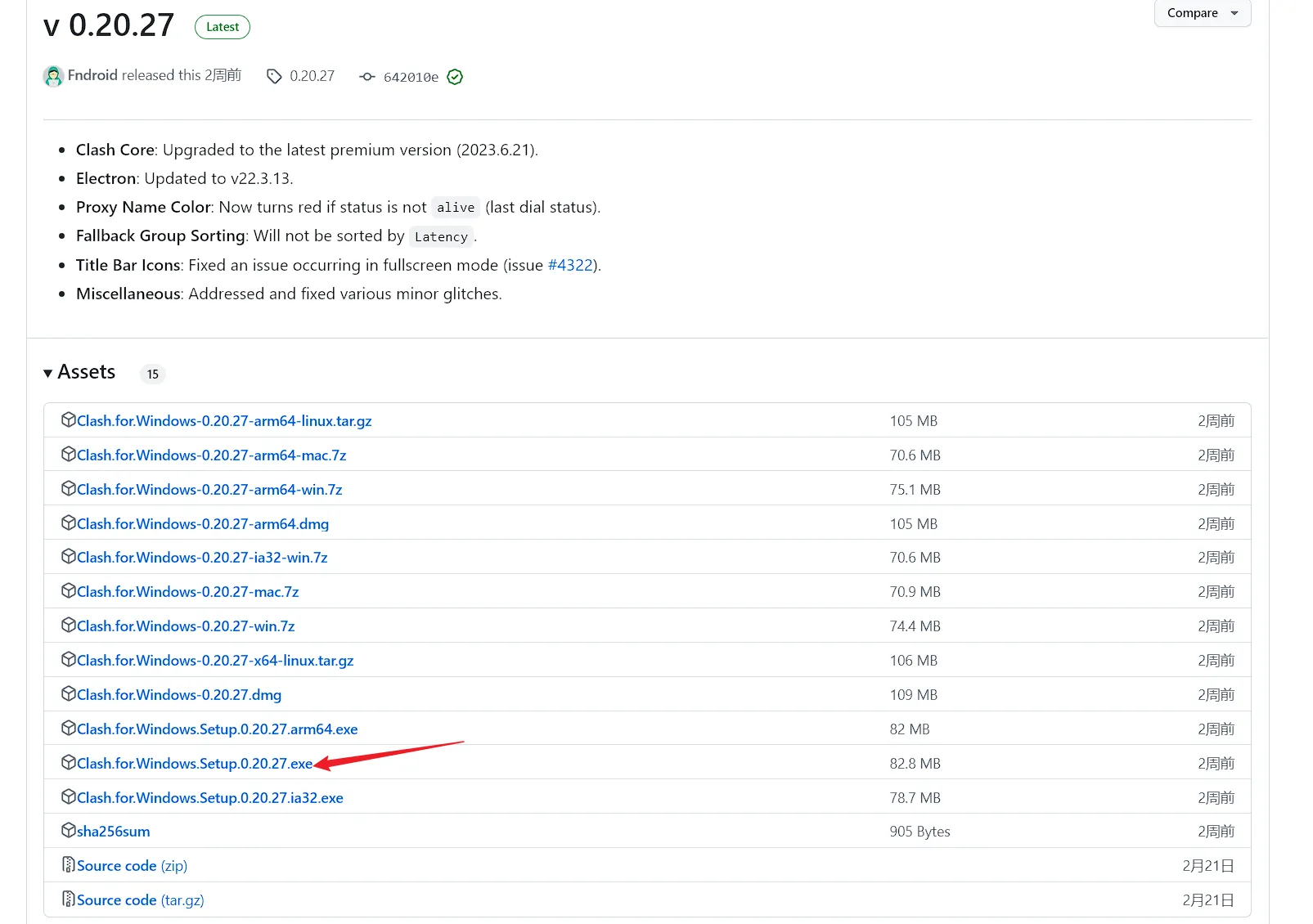Download Clash.for.Windows-0.20.27-x64-linux.tar.gz
The width and height of the screenshot is (1313, 924).
(x=215, y=661)
